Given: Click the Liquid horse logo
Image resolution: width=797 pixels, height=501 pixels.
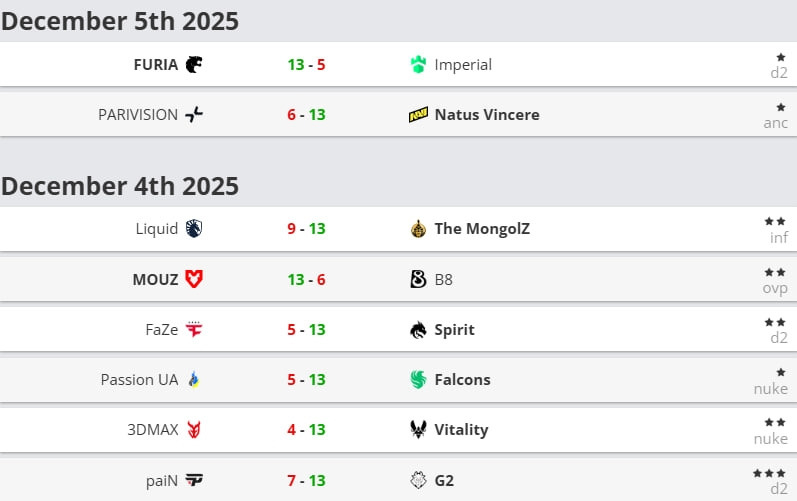Looking at the screenshot, I should point(194,229).
